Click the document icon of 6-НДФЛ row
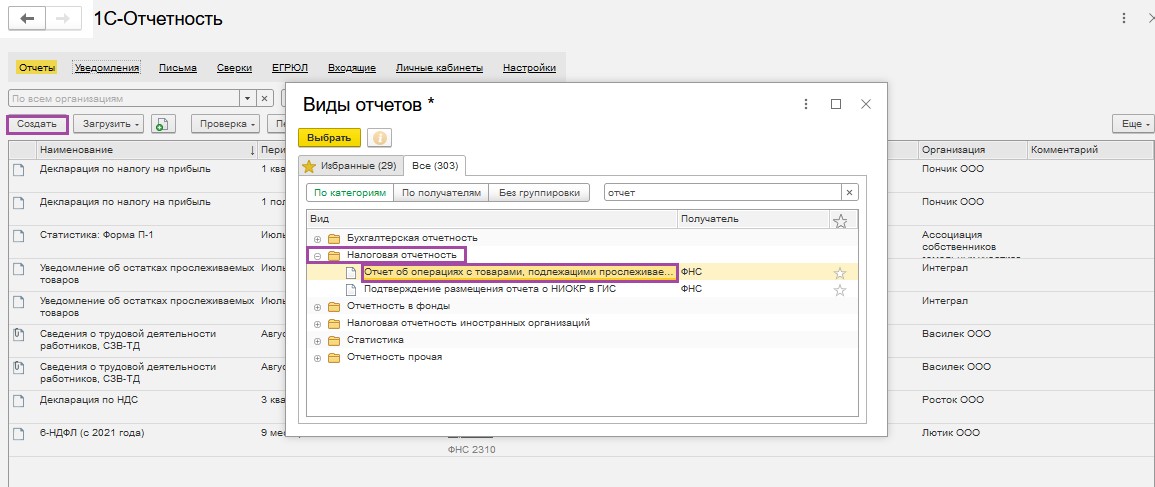The image size is (1155, 487). (18, 432)
